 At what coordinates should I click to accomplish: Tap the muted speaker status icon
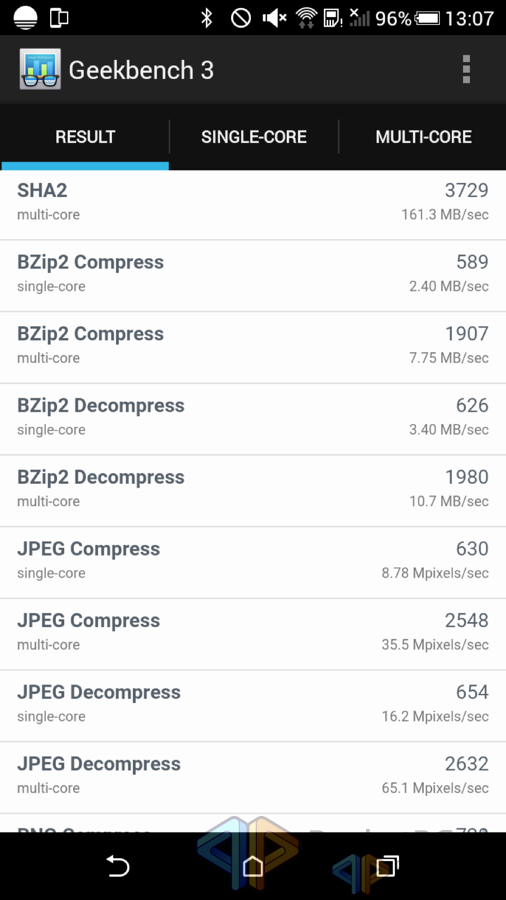pos(274,18)
